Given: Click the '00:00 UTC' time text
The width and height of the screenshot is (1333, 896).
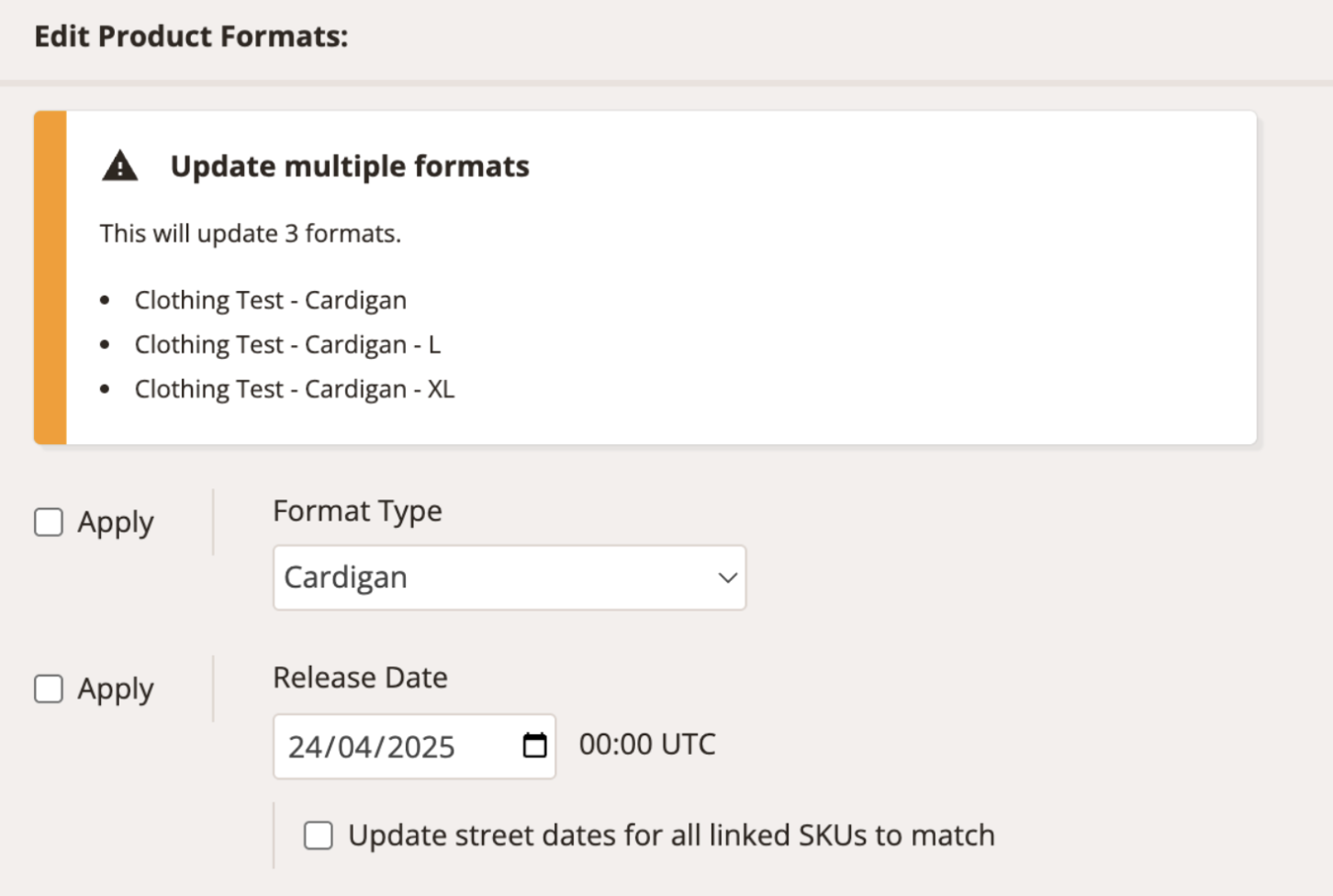Looking at the screenshot, I should pyautogui.click(x=647, y=744).
